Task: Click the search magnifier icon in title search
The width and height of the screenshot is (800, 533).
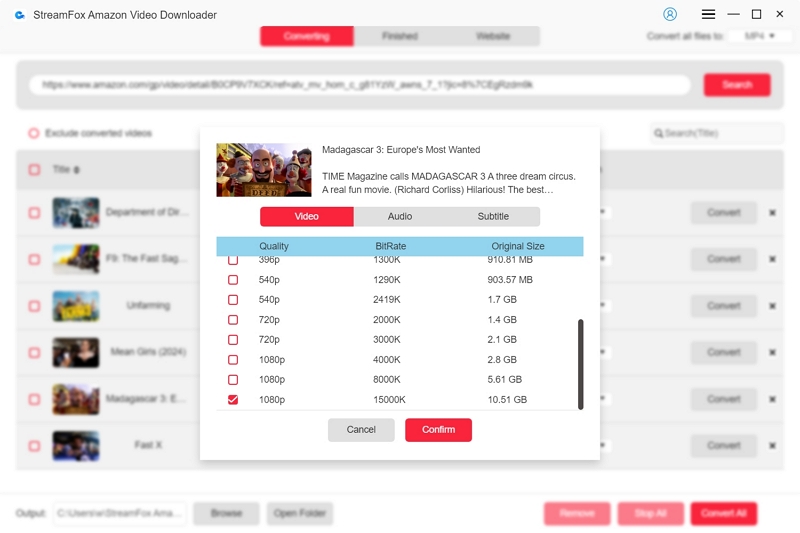Action: [659, 133]
